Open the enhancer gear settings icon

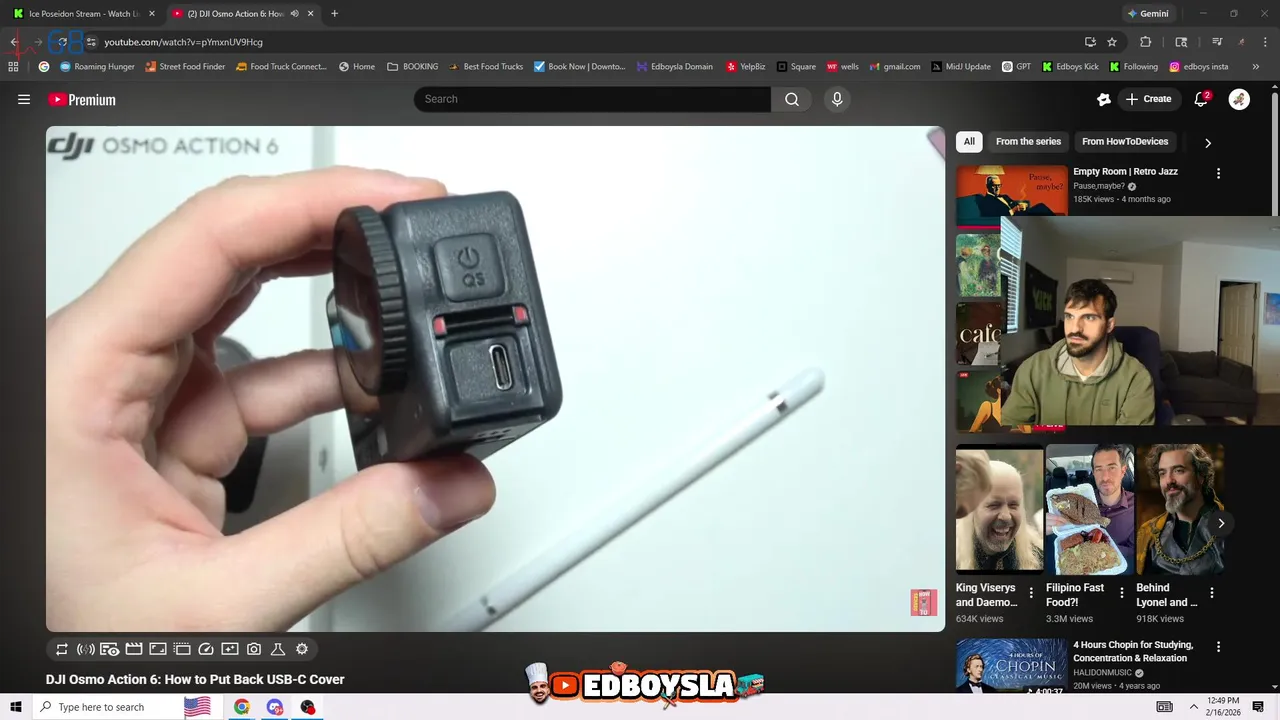[302, 649]
